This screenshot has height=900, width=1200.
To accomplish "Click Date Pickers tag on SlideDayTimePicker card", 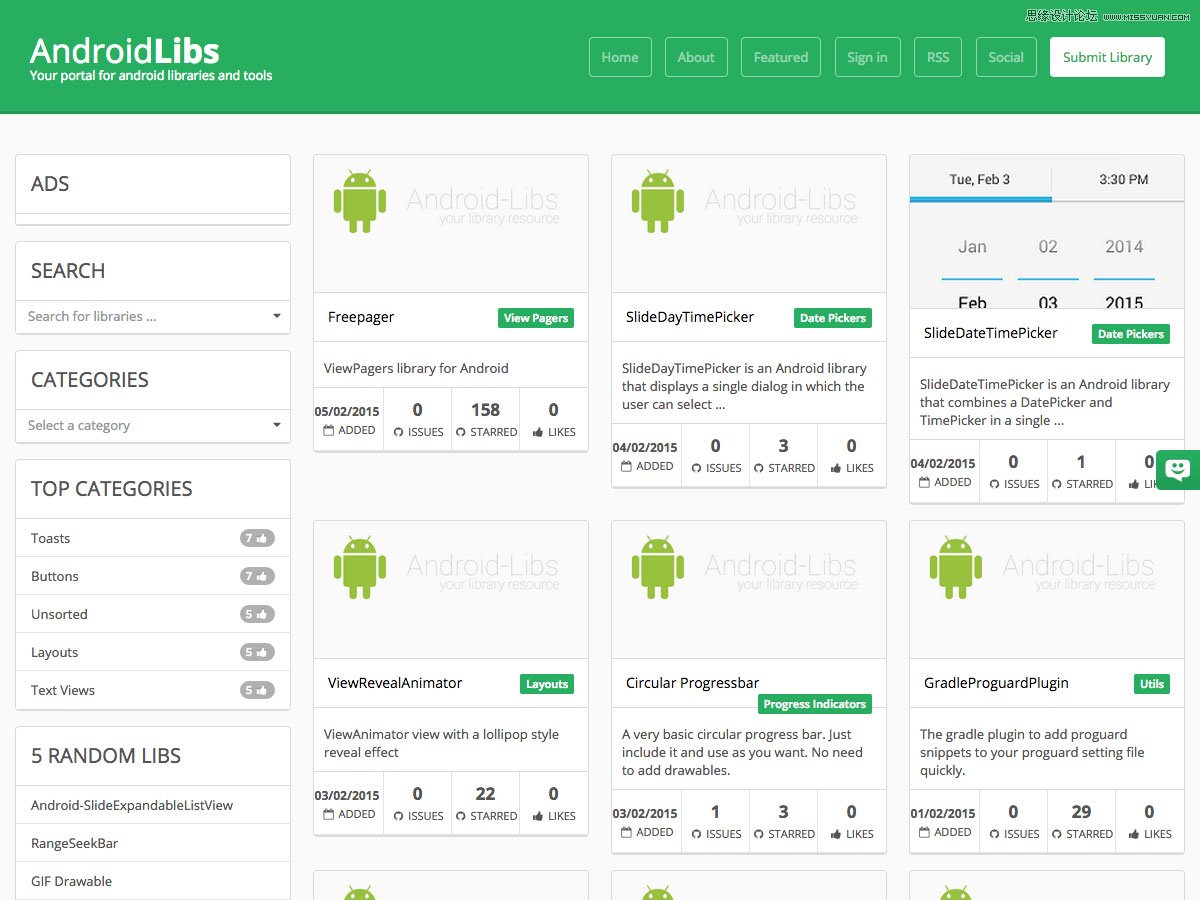I will (833, 318).
